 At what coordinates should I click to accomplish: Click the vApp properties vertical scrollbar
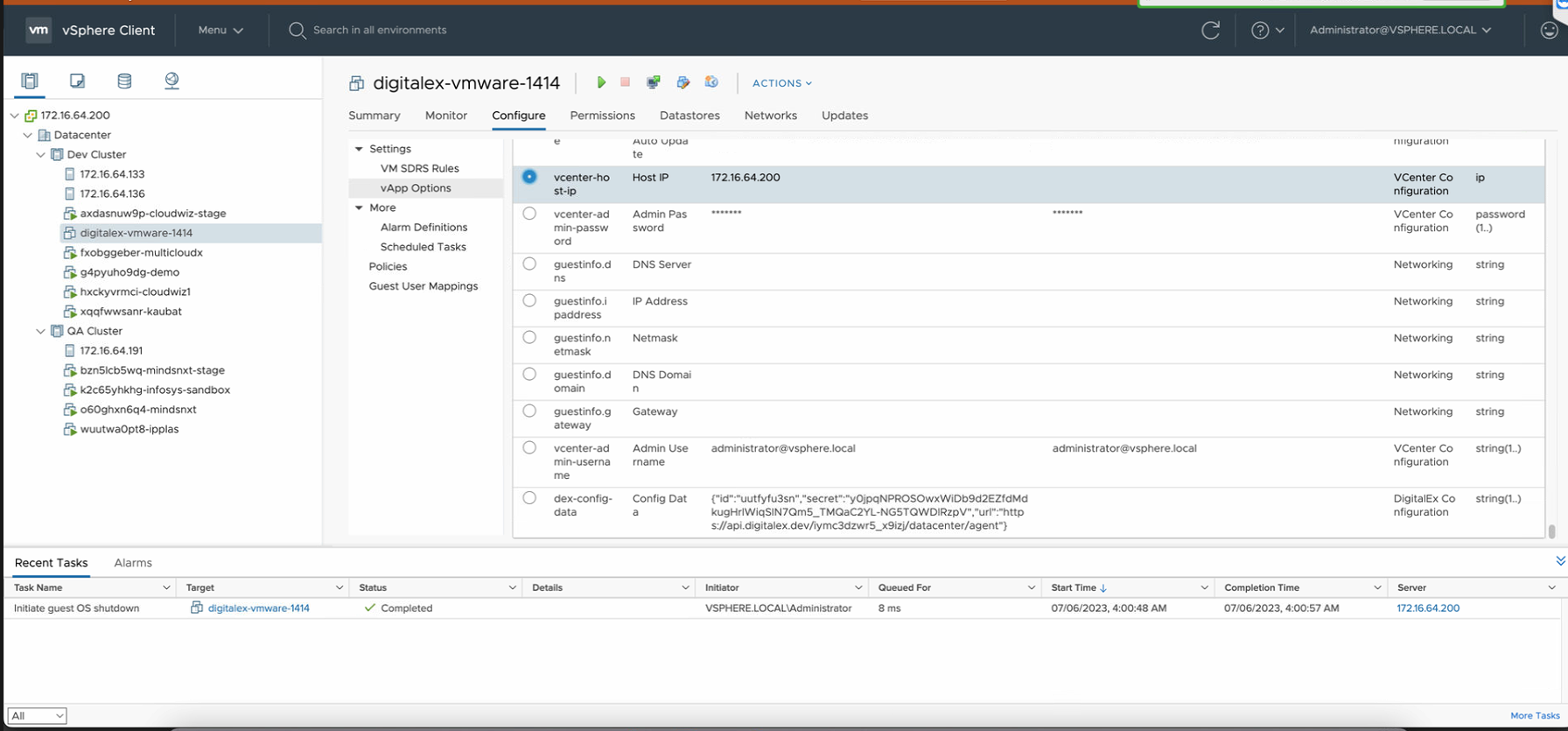click(x=1551, y=531)
